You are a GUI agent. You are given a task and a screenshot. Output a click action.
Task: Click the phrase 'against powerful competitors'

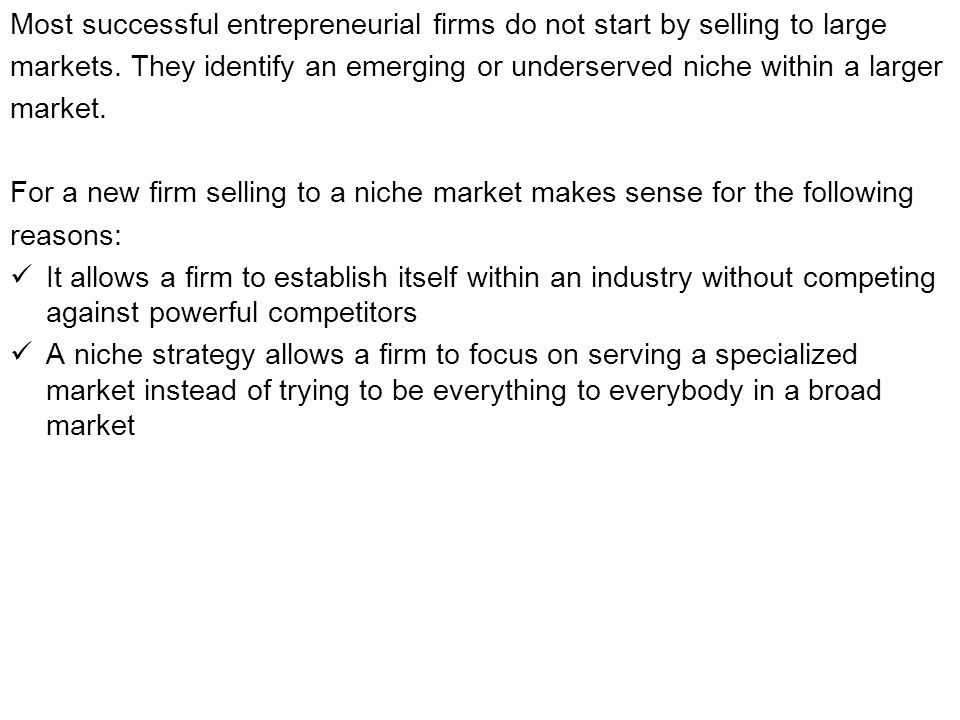(231, 314)
